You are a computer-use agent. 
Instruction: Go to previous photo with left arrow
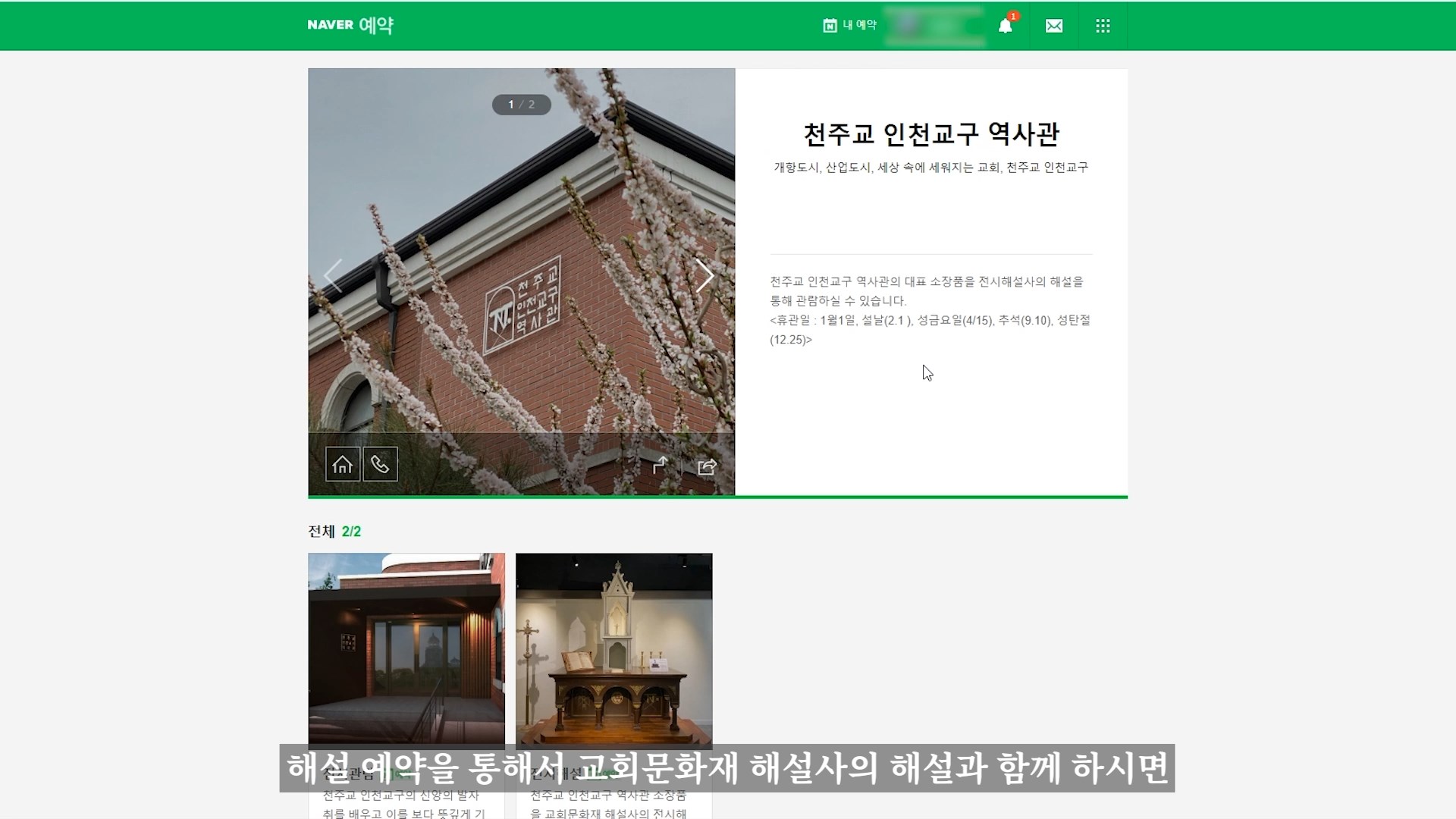pyautogui.click(x=333, y=275)
